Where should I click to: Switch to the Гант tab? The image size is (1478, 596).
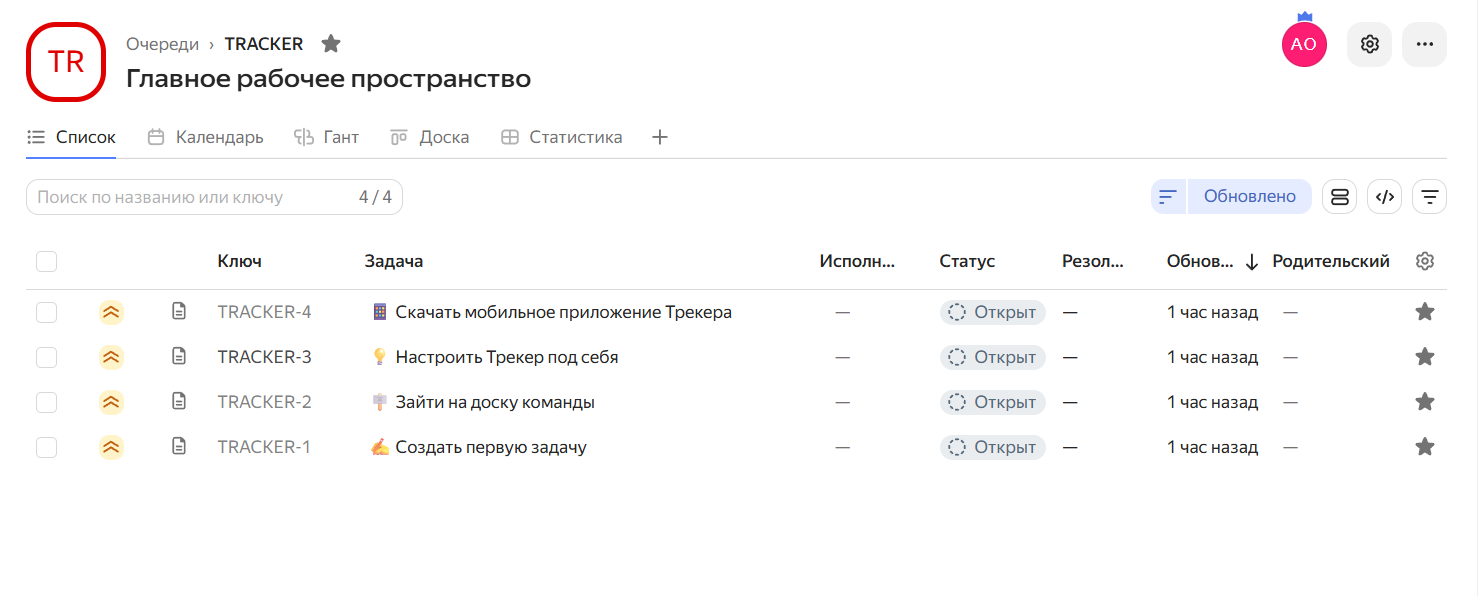[x=326, y=137]
